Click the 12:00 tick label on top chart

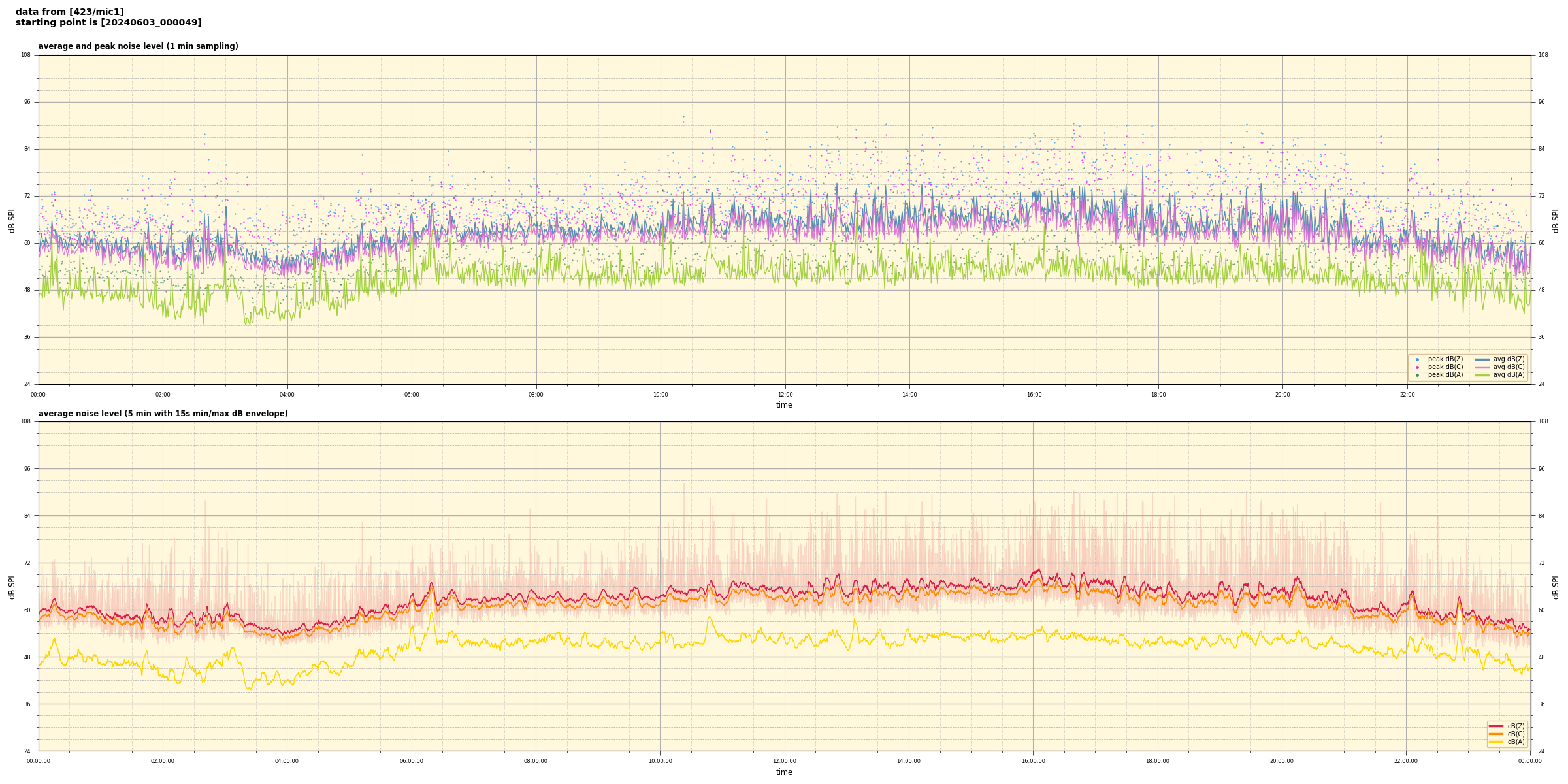pyautogui.click(x=785, y=395)
